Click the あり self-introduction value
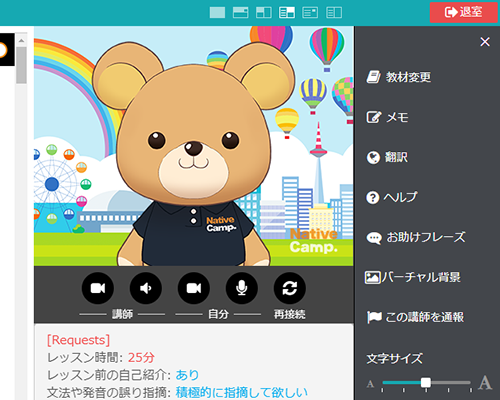 click(x=187, y=375)
